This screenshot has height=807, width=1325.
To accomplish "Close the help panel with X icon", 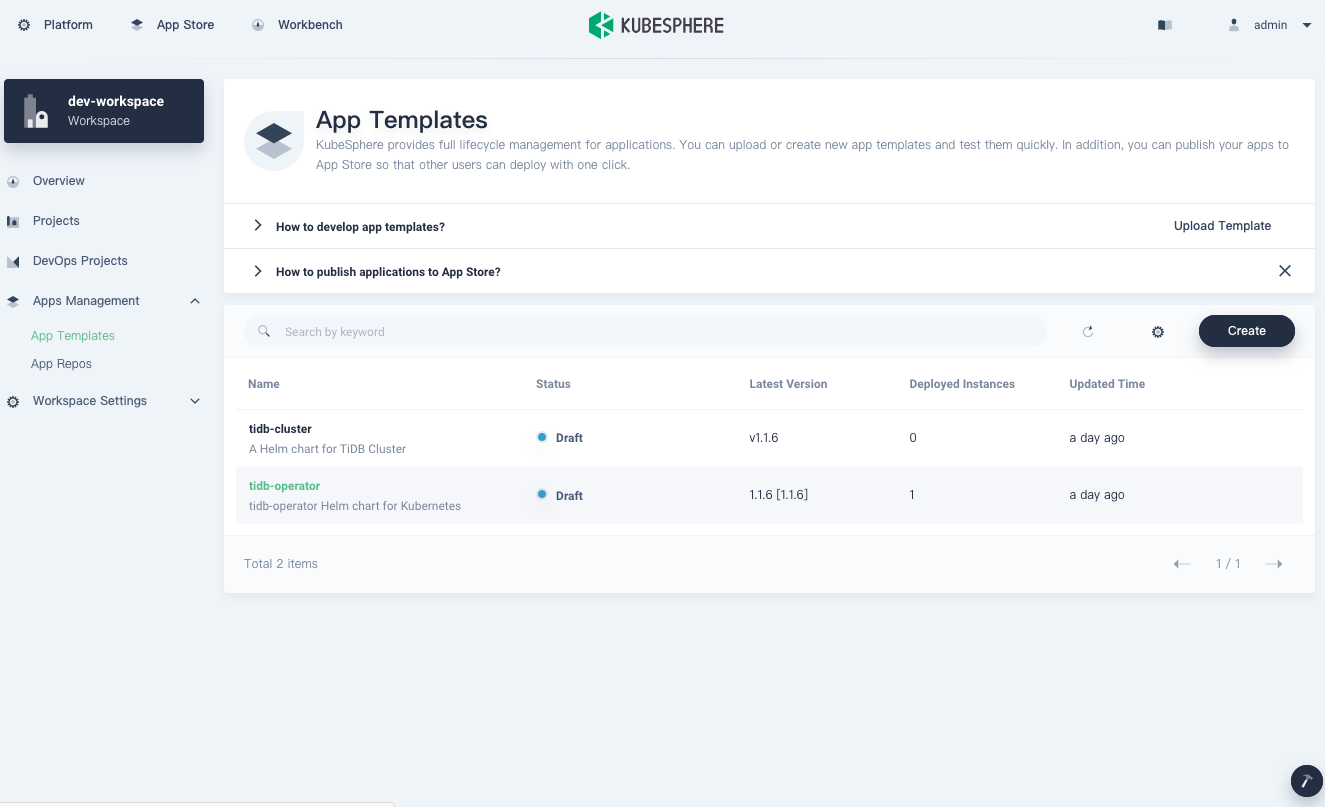I will [1285, 271].
